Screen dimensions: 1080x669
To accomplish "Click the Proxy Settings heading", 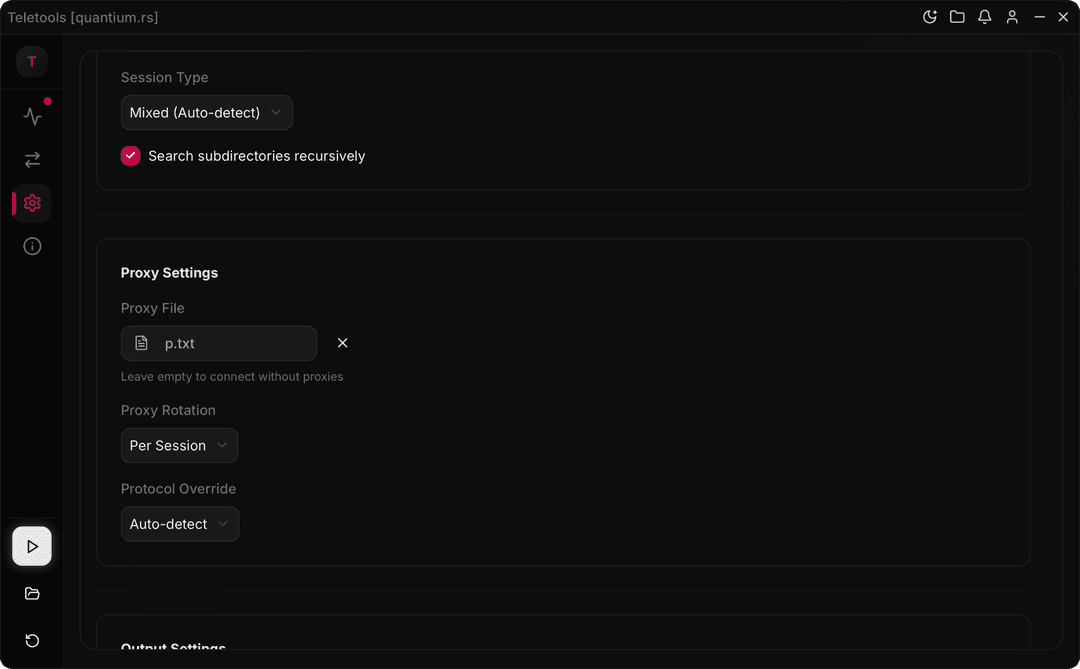I will [x=169, y=273].
